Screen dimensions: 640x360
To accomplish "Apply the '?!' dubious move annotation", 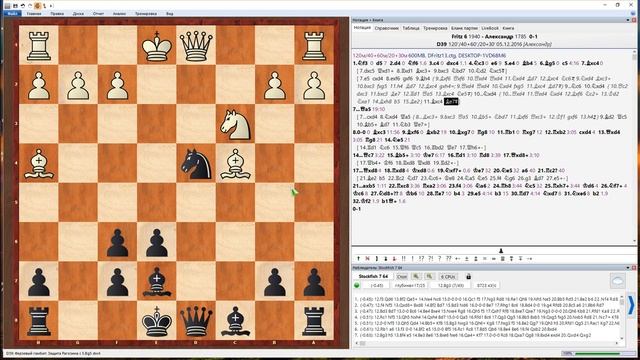I will [x=431, y=258].
